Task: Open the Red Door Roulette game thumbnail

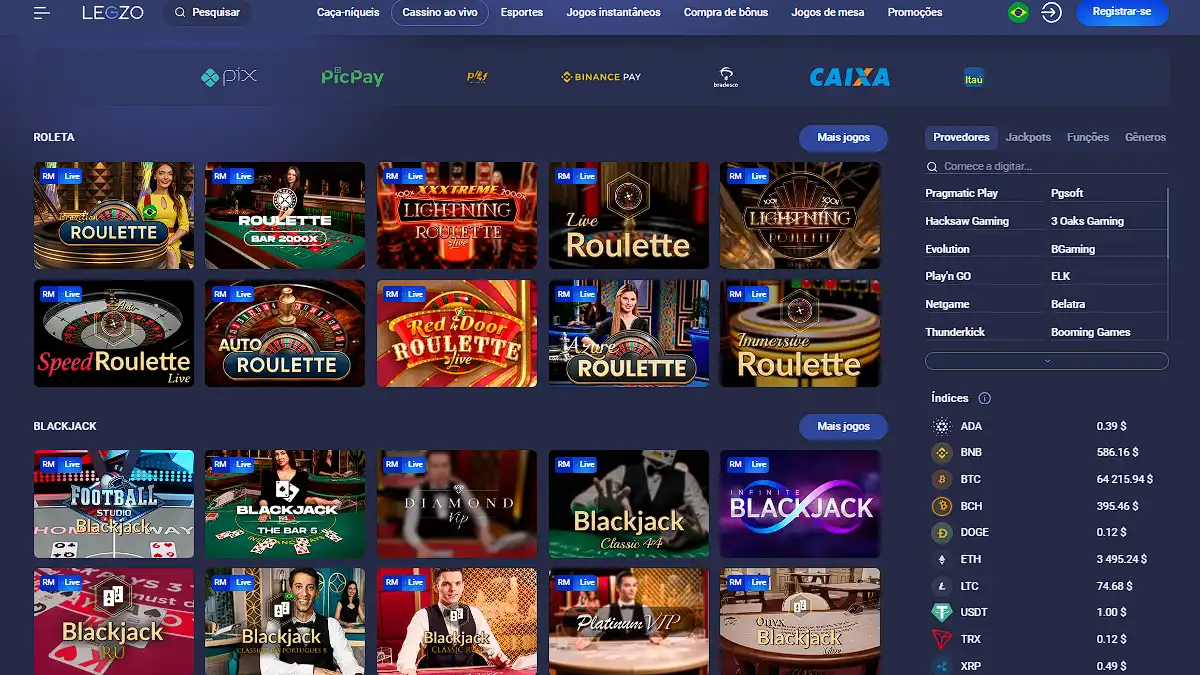Action: coord(457,333)
